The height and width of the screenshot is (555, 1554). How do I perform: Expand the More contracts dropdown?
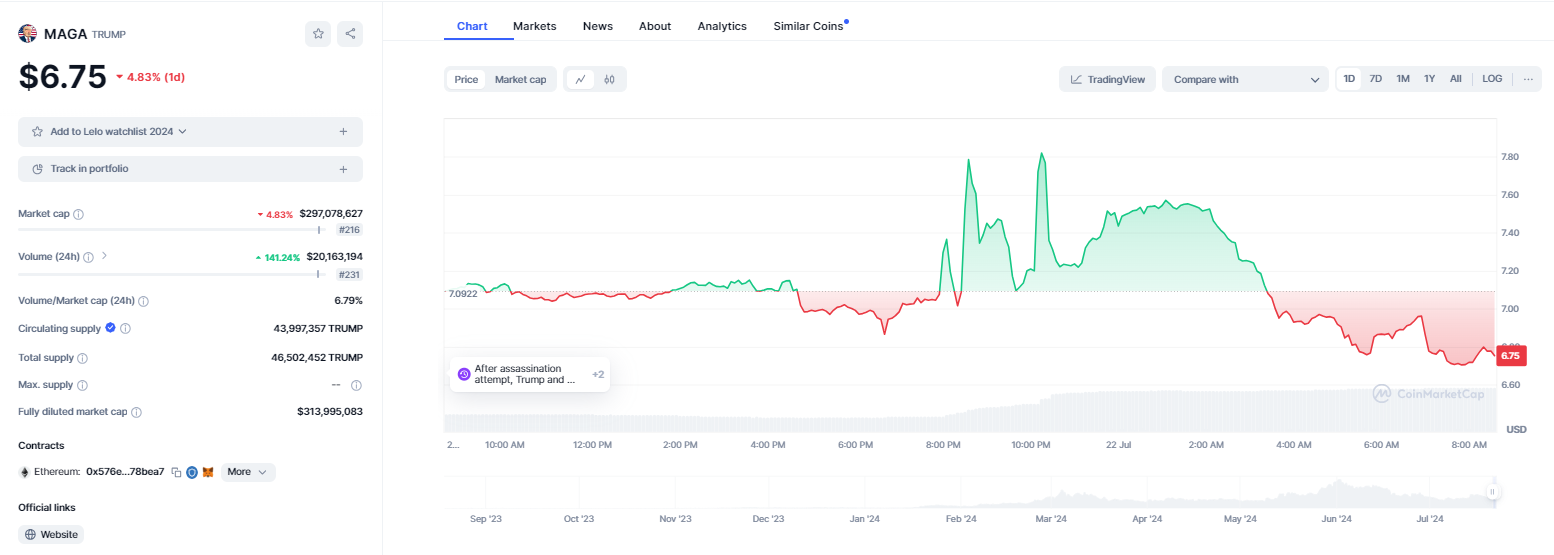click(248, 472)
